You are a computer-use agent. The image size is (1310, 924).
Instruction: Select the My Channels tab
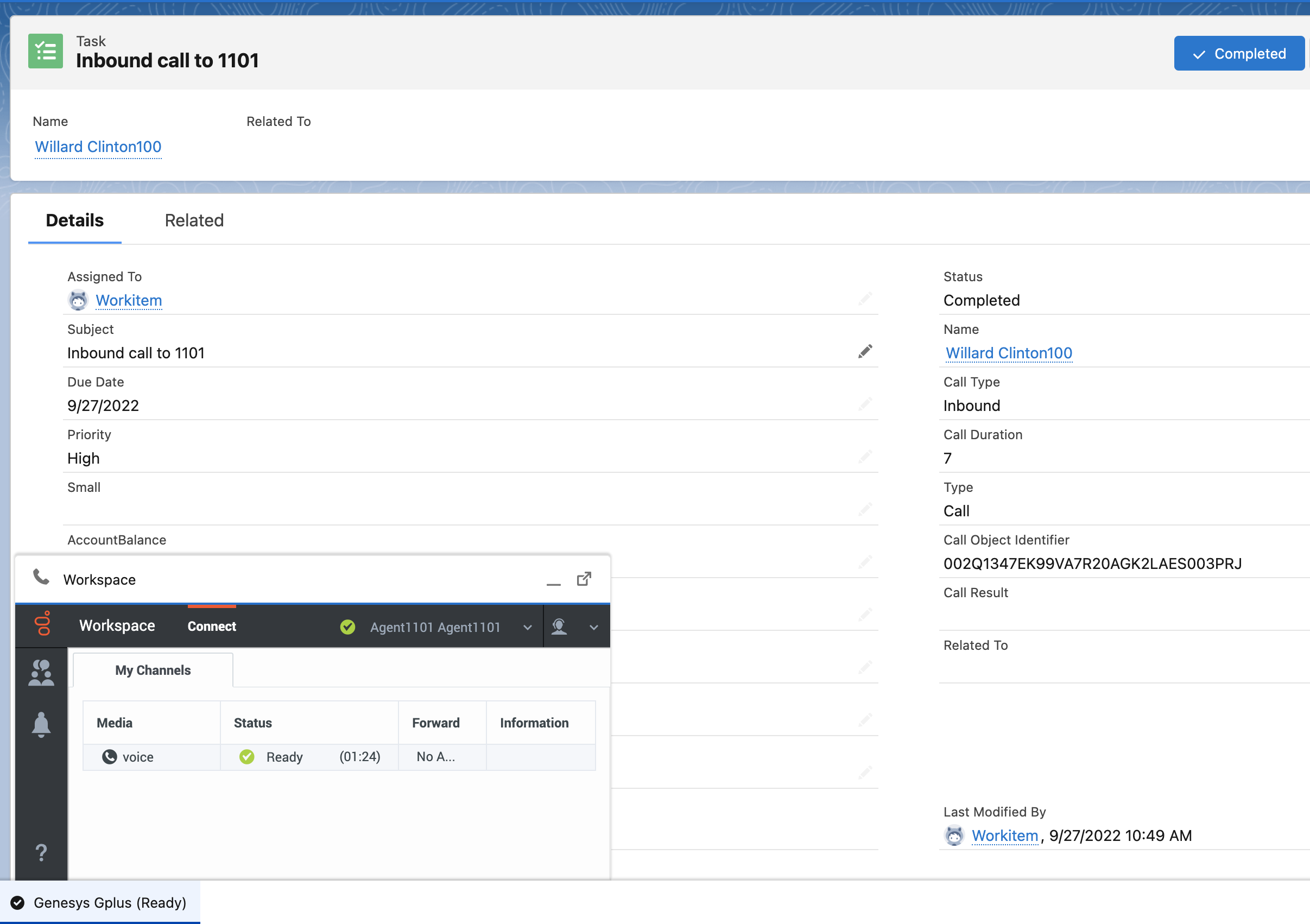coord(153,670)
